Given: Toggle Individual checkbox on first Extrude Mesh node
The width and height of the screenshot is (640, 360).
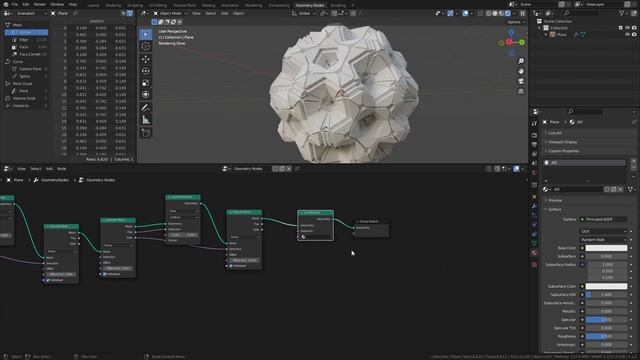Looking at the screenshot, I should (x=48, y=280).
